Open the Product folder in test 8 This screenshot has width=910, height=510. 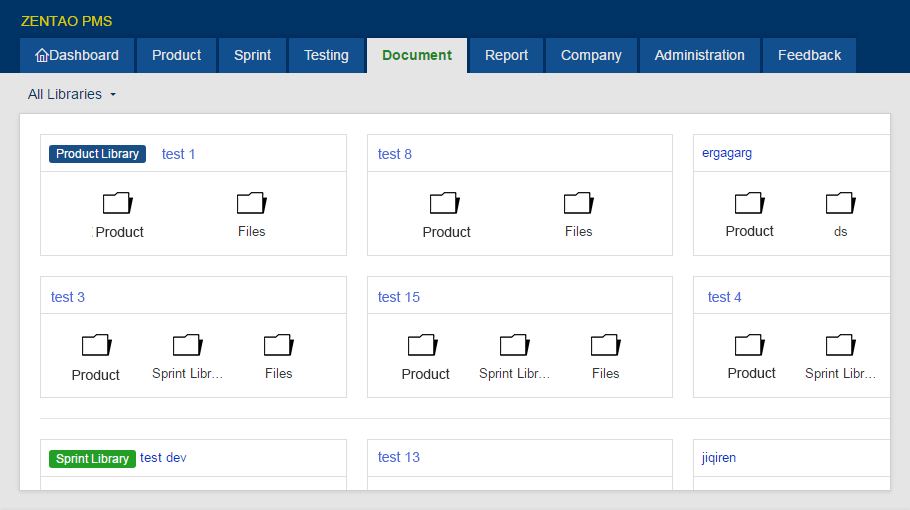tap(446, 215)
